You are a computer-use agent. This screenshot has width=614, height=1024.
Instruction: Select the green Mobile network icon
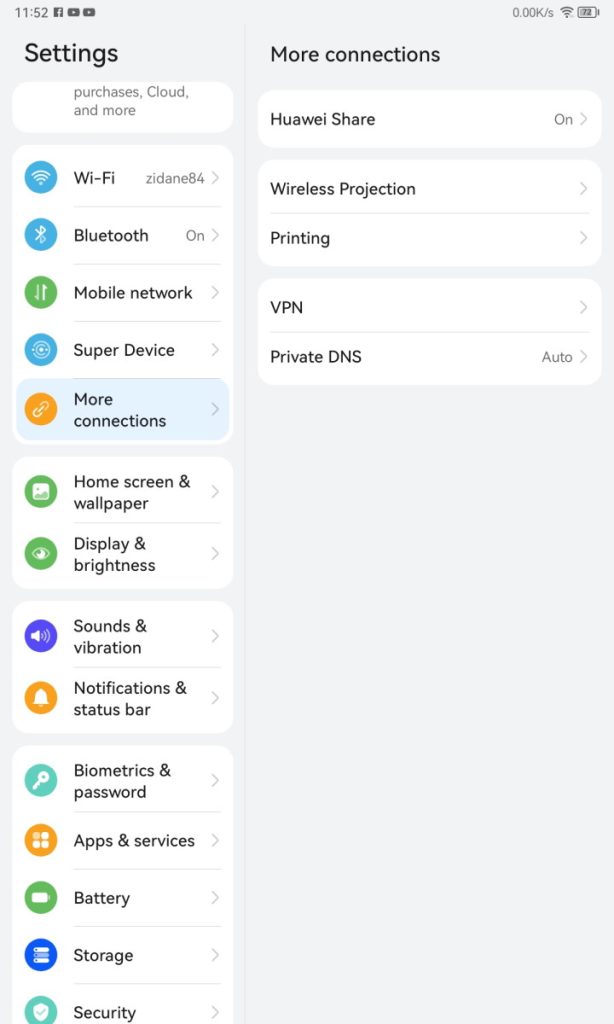[40, 293]
